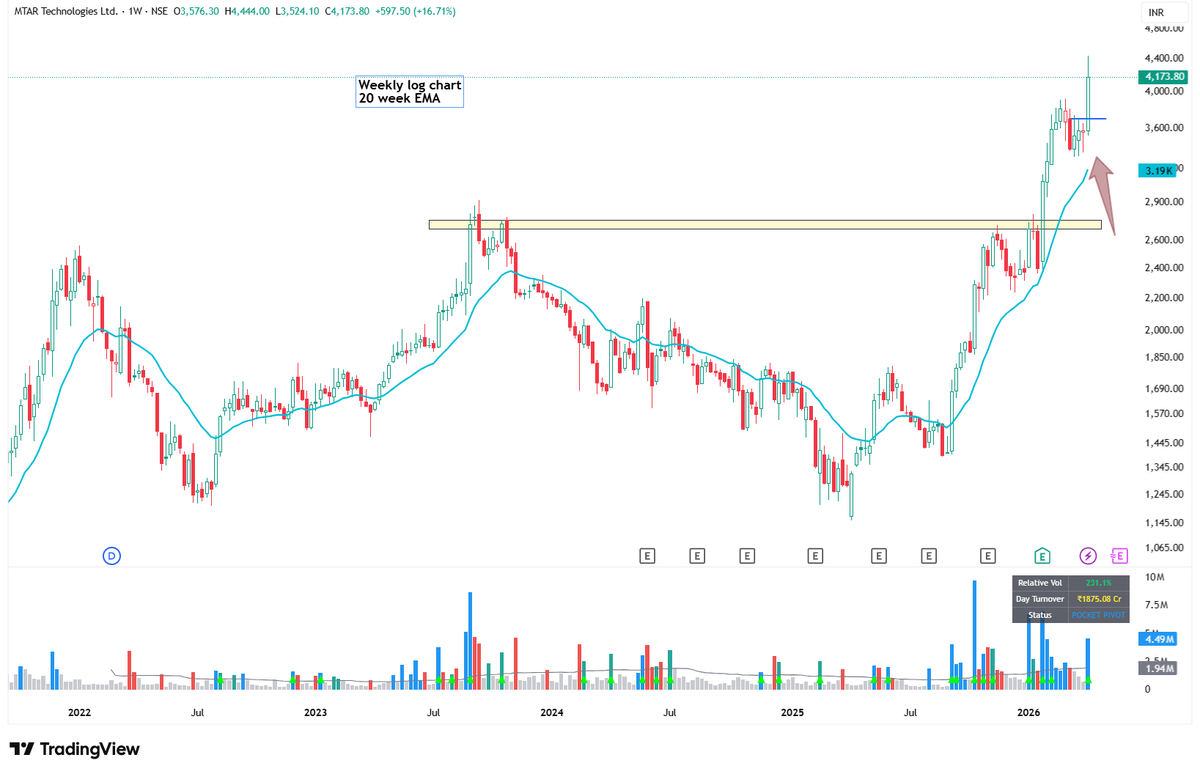The width and height of the screenshot is (1200, 774).
Task: Click the leftmost gray earnings E marker
Action: tap(647, 555)
